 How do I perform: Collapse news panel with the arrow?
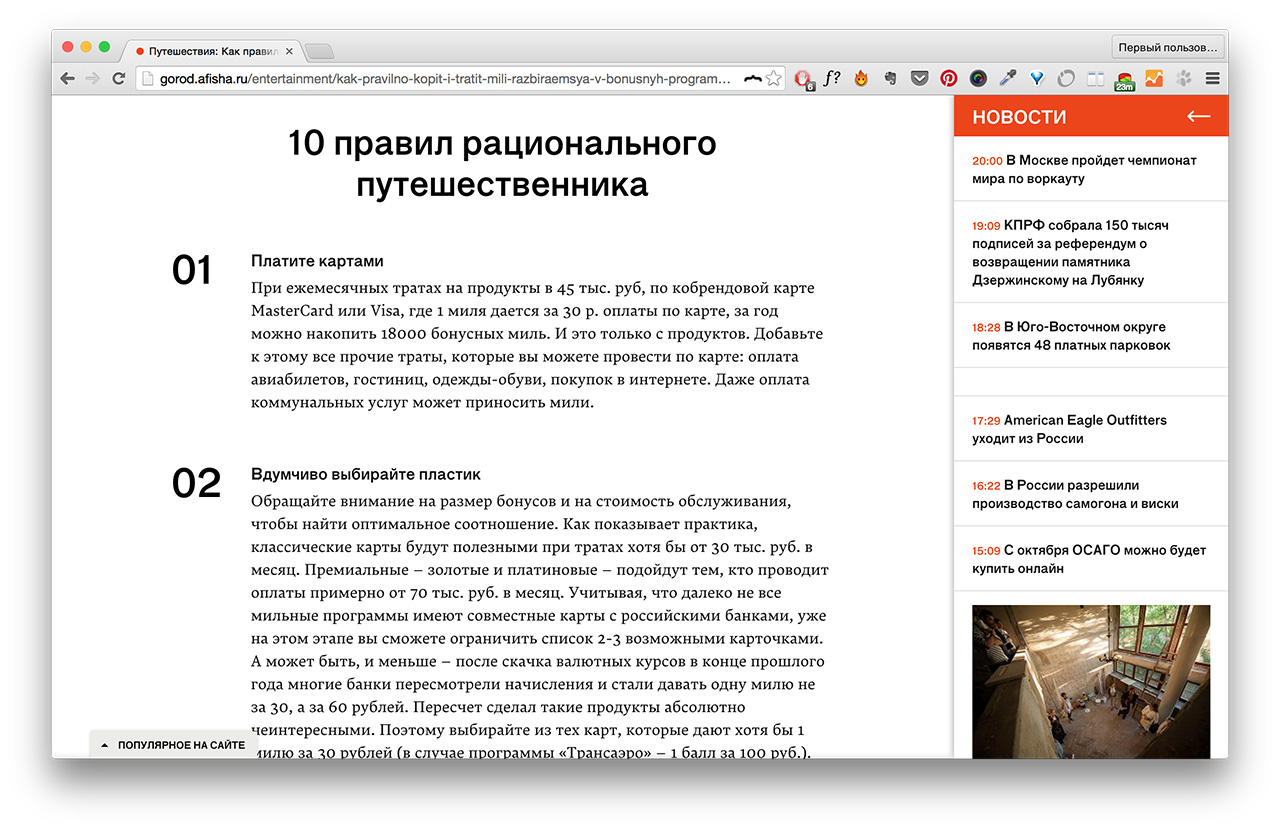pyautogui.click(x=1198, y=117)
